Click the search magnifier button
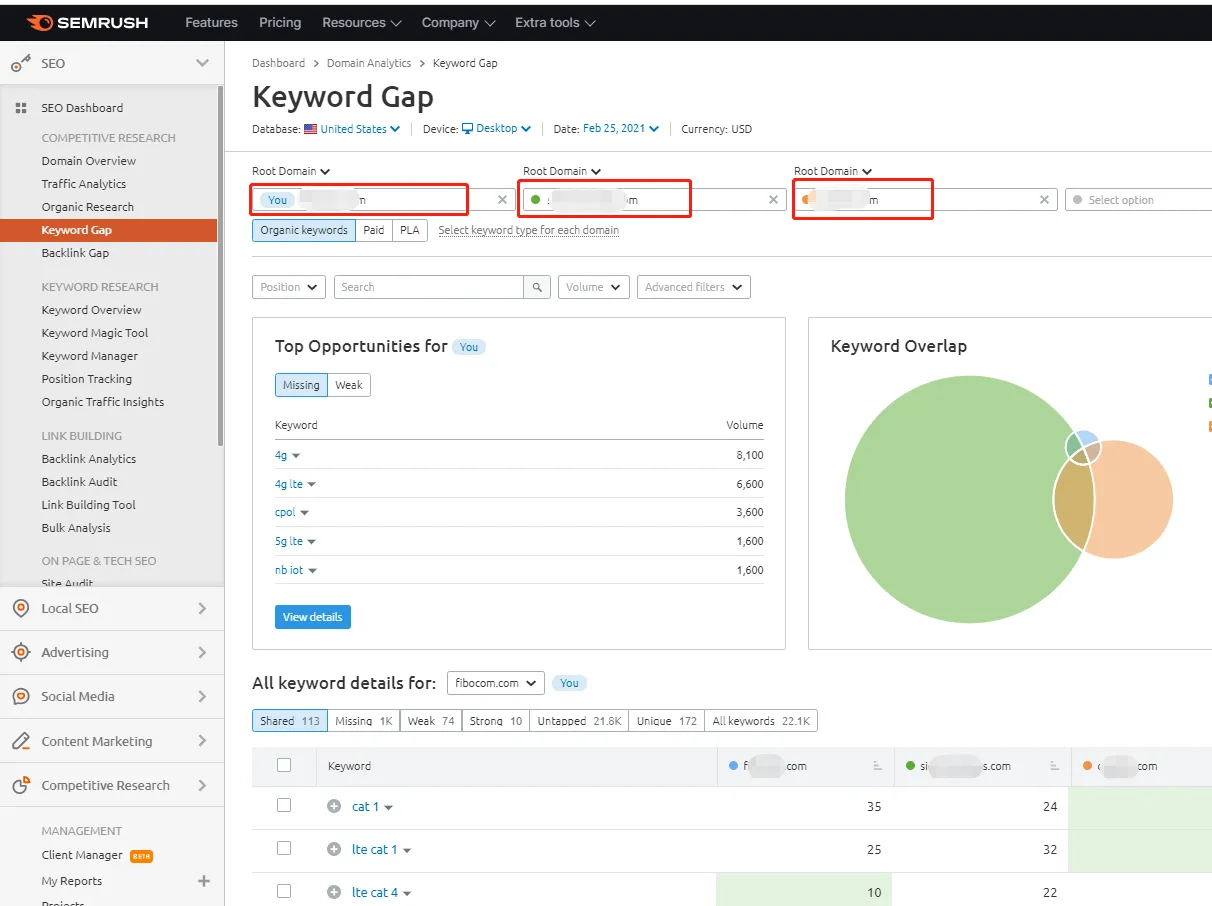This screenshot has width=1212, height=906. (x=537, y=287)
